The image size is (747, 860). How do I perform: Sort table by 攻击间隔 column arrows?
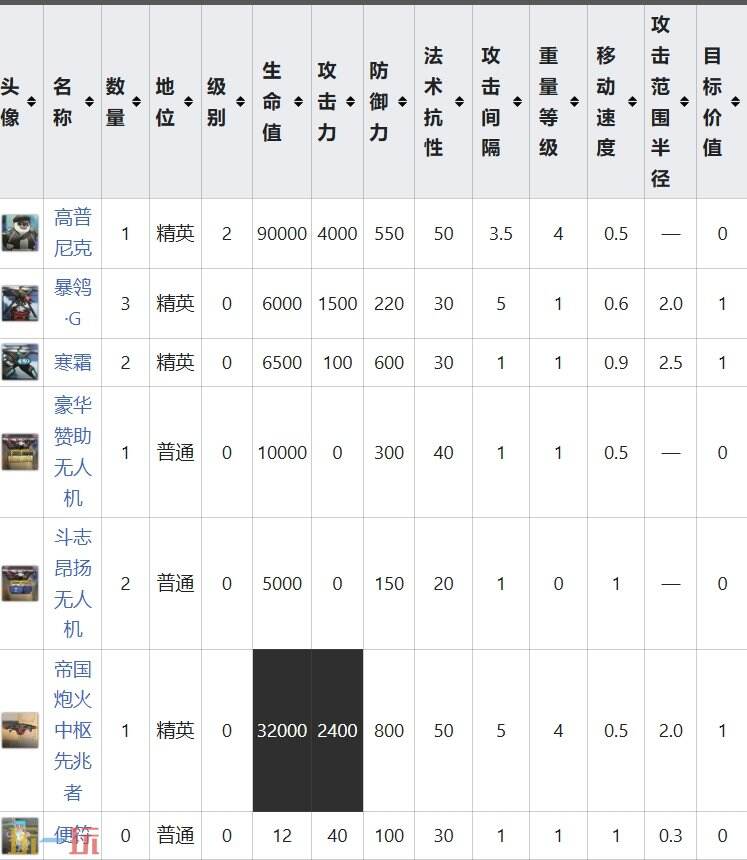[517, 101]
